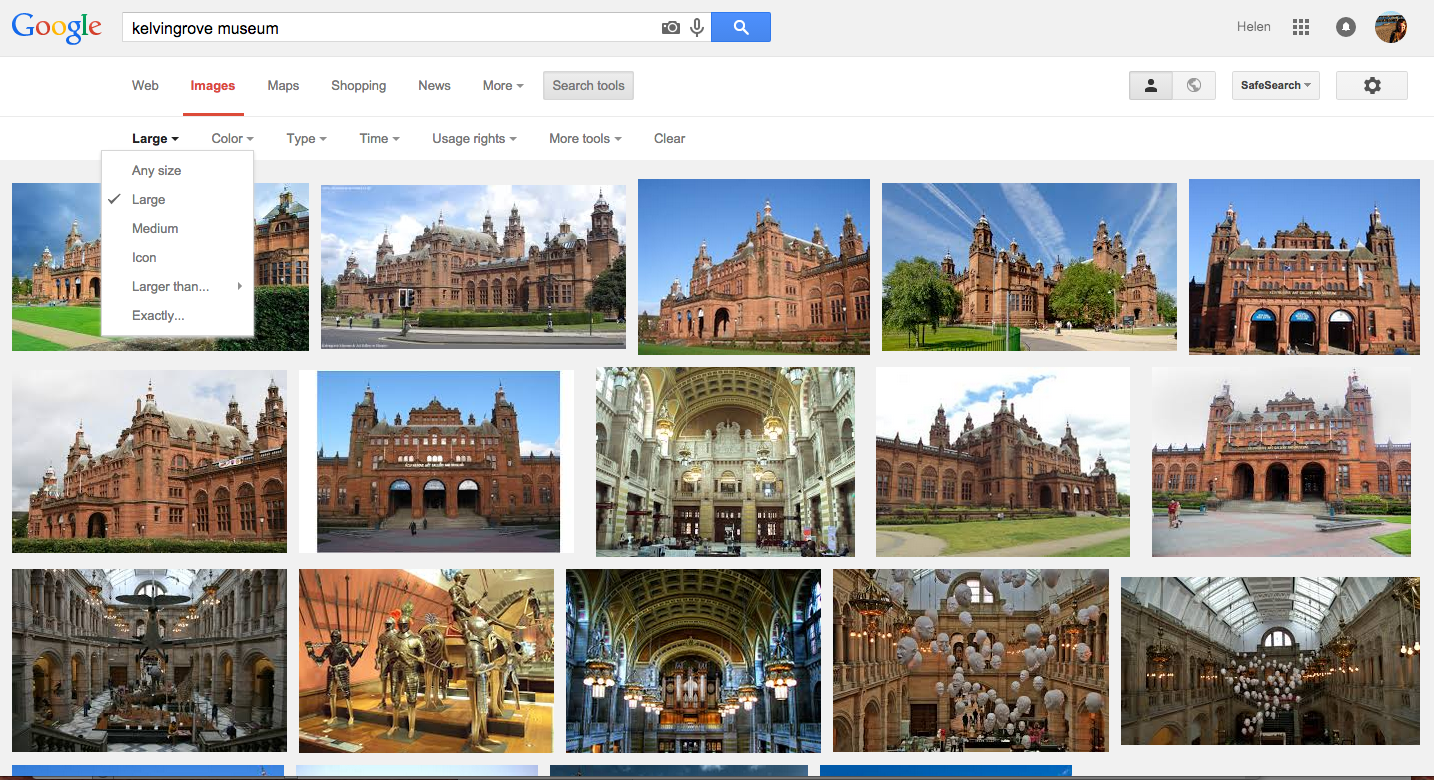
Task: Hide private results using the globe toggle
Action: pos(1194,85)
